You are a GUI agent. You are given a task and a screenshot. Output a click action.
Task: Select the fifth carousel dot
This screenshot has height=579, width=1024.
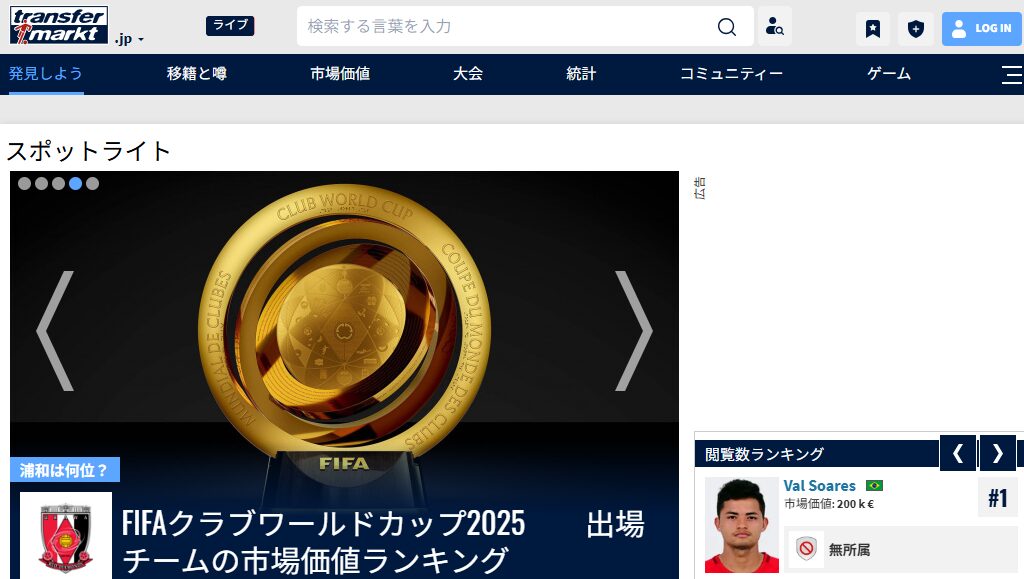pyautogui.click(x=92, y=183)
